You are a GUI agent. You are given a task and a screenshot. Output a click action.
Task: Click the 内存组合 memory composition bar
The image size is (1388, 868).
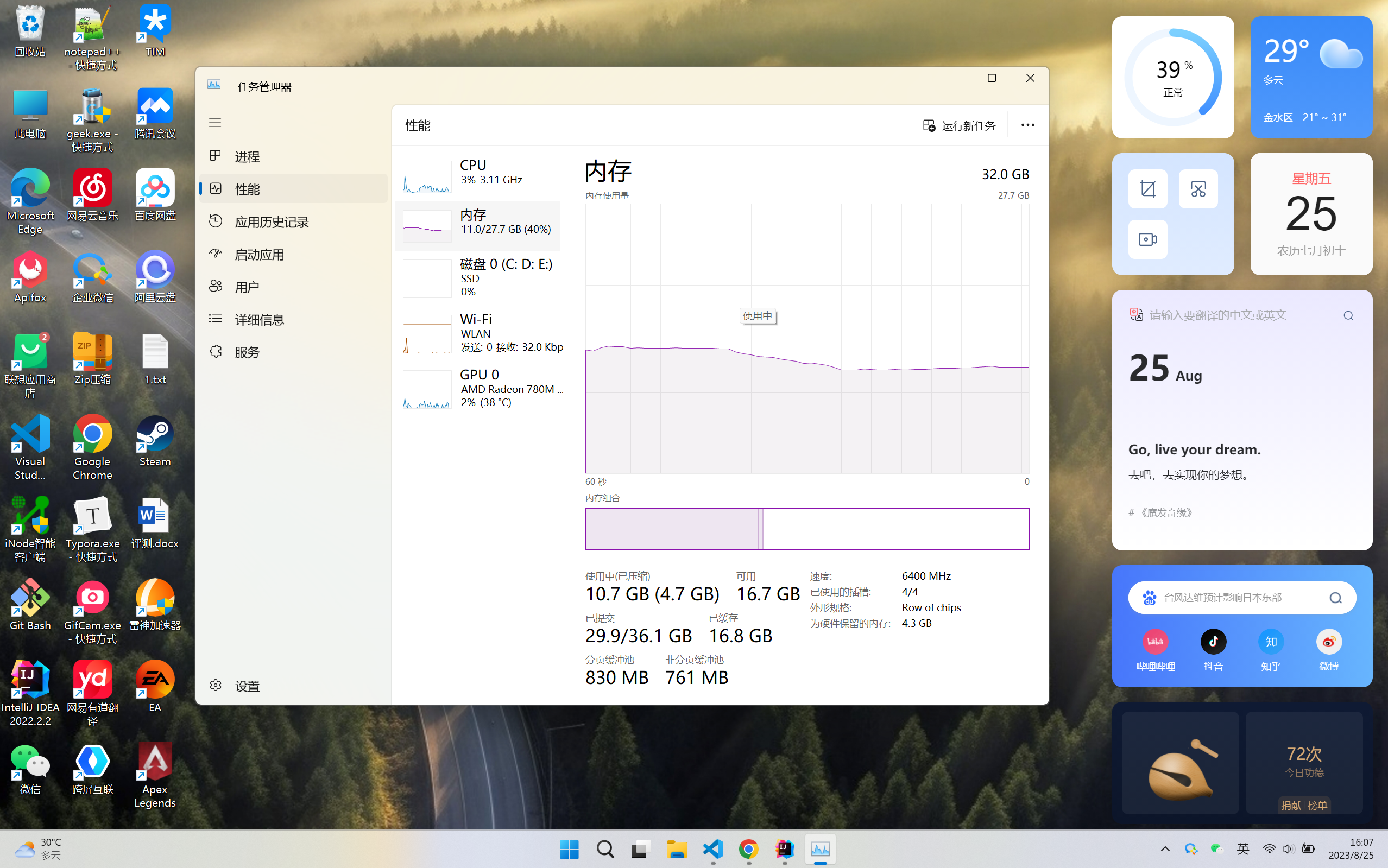click(x=807, y=529)
